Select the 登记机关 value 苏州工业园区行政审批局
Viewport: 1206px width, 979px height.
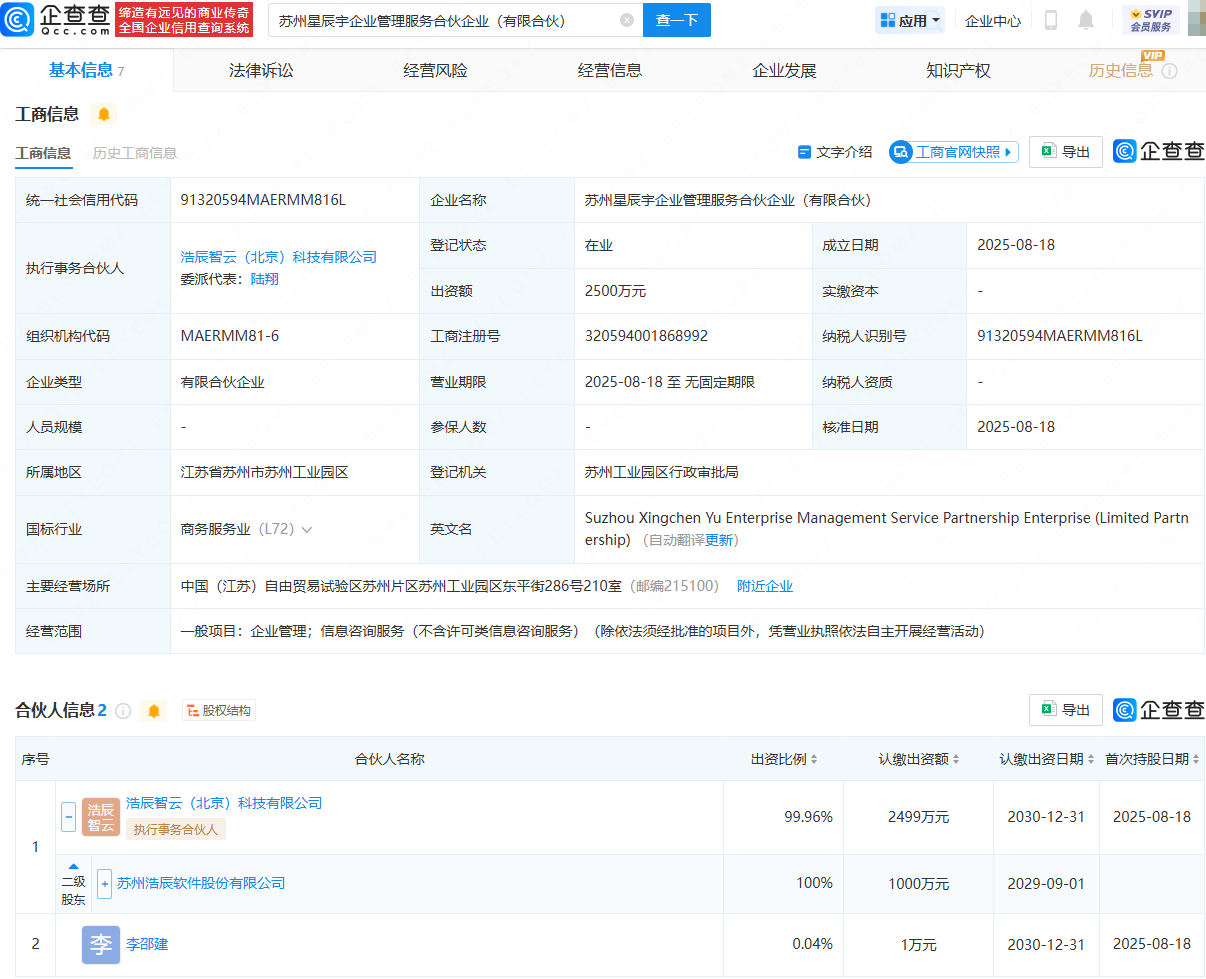[662, 472]
